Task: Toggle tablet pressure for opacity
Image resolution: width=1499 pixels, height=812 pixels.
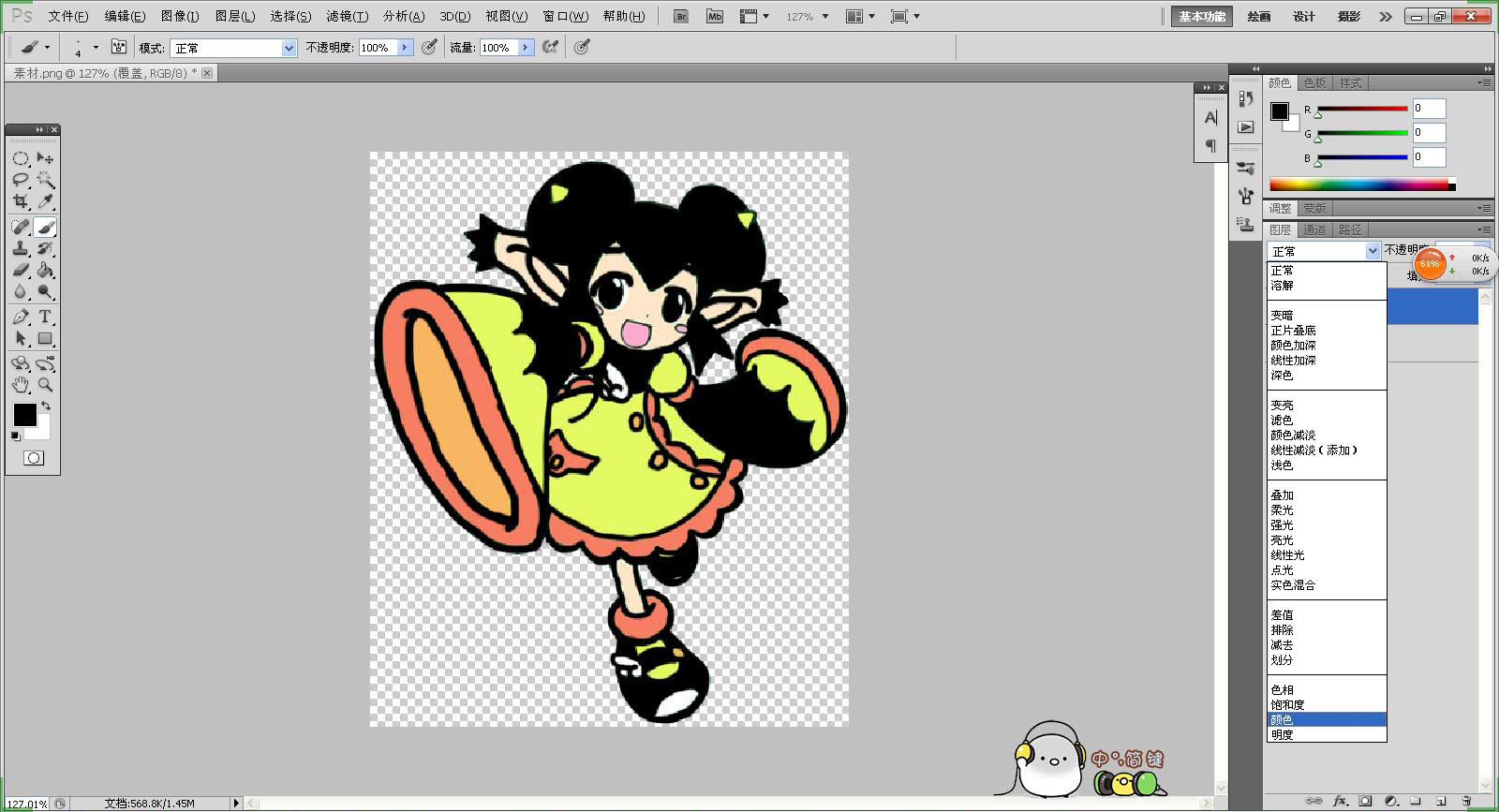Action: pyautogui.click(x=429, y=47)
